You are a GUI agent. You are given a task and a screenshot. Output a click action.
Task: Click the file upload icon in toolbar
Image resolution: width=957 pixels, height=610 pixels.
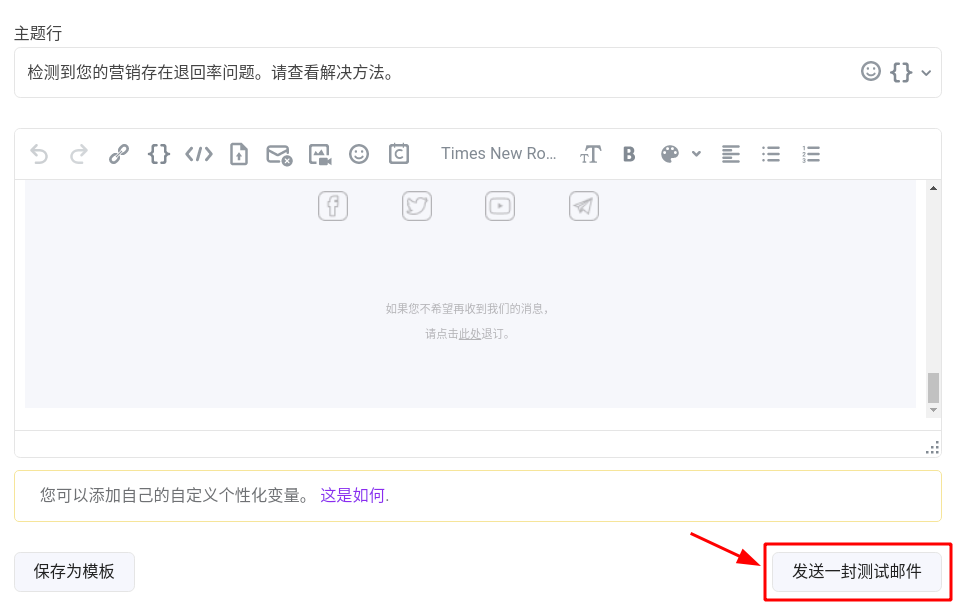click(239, 154)
